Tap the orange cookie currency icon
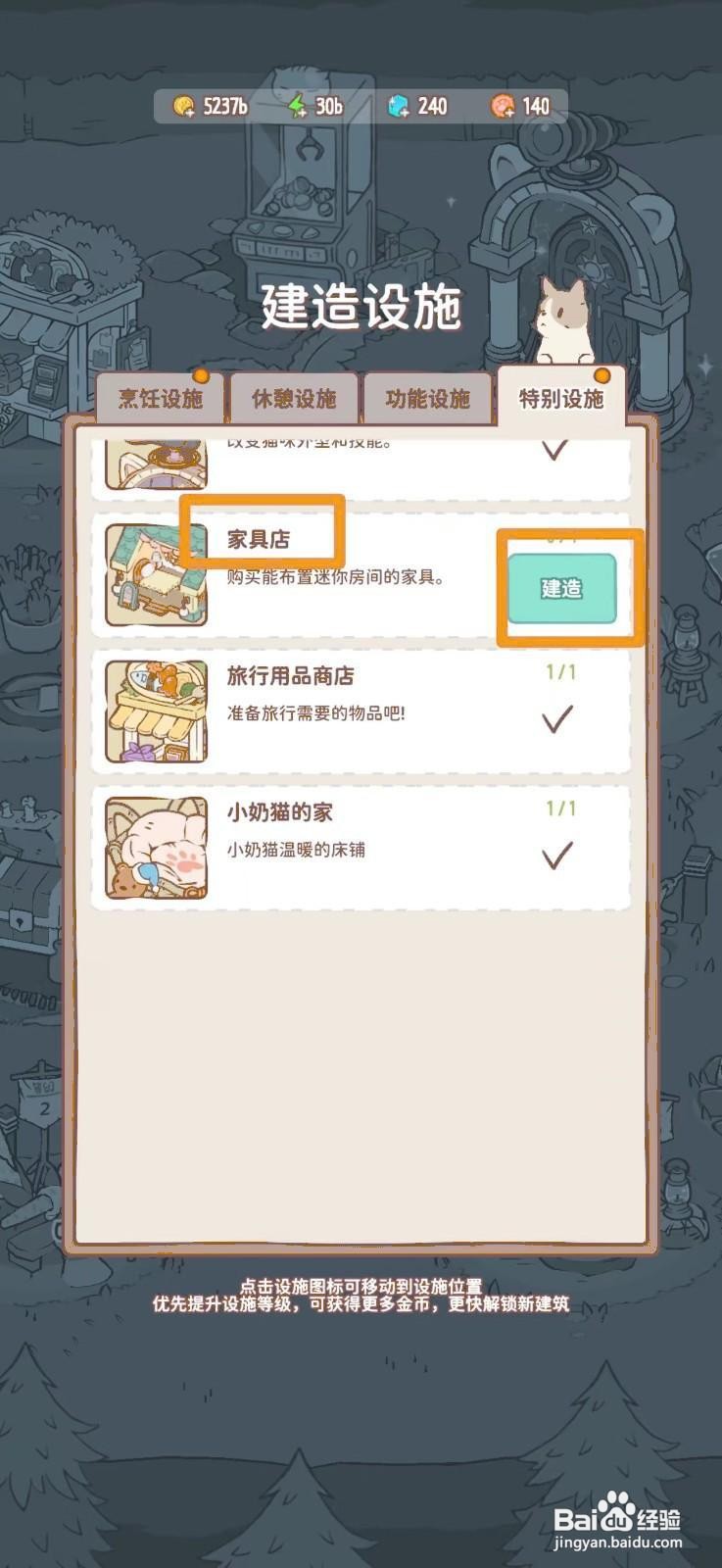 [503, 106]
